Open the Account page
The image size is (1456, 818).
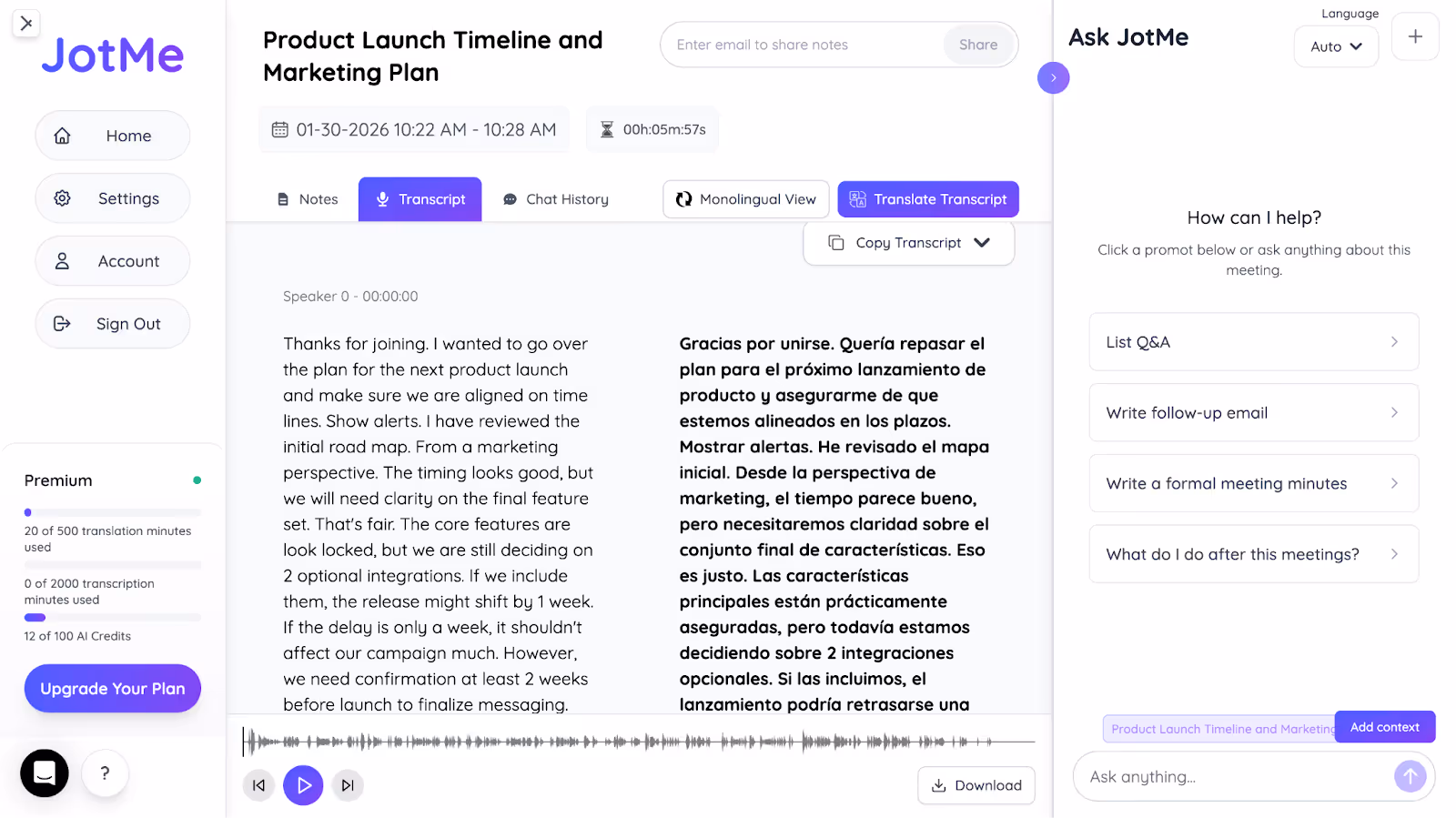pyautogui.click(x=113, y=261)
